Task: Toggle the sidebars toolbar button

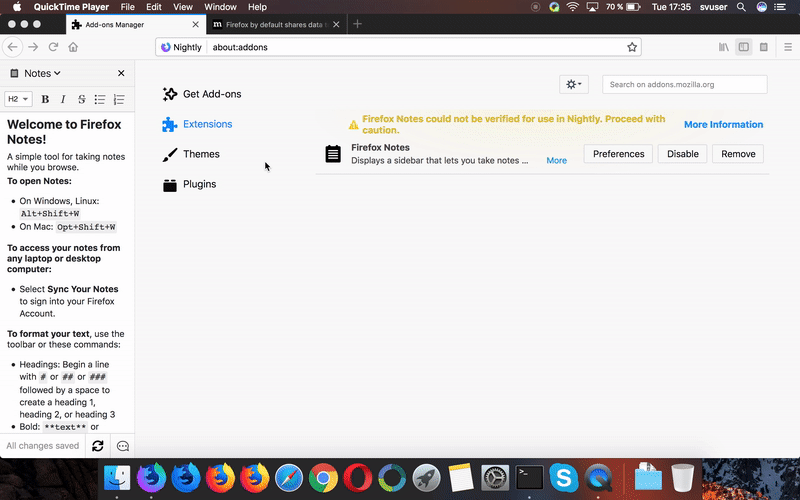Action: point(743,47)
